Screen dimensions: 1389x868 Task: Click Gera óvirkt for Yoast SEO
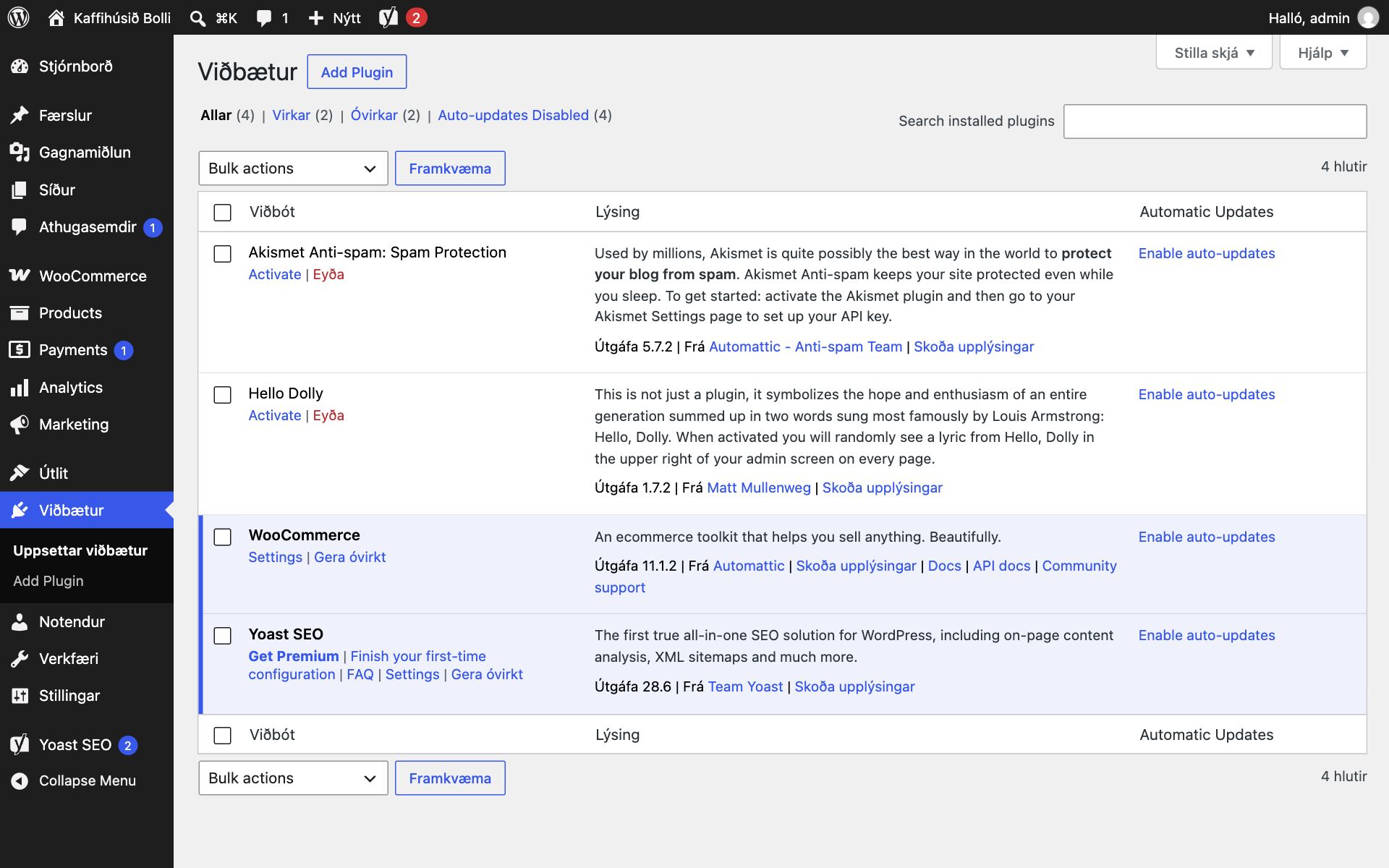487,674
